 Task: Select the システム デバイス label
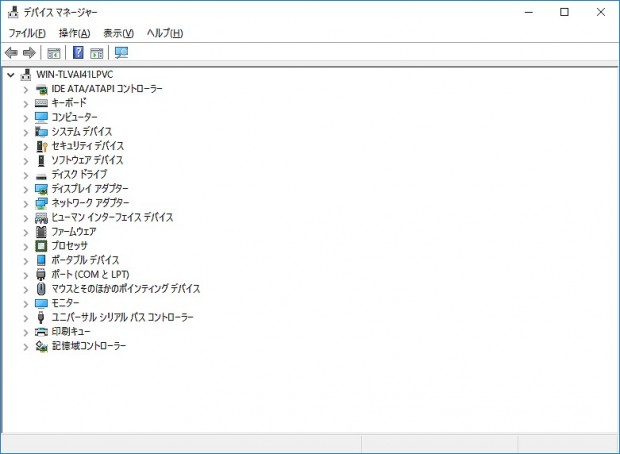pyautogui.click(x=82, y=131)
